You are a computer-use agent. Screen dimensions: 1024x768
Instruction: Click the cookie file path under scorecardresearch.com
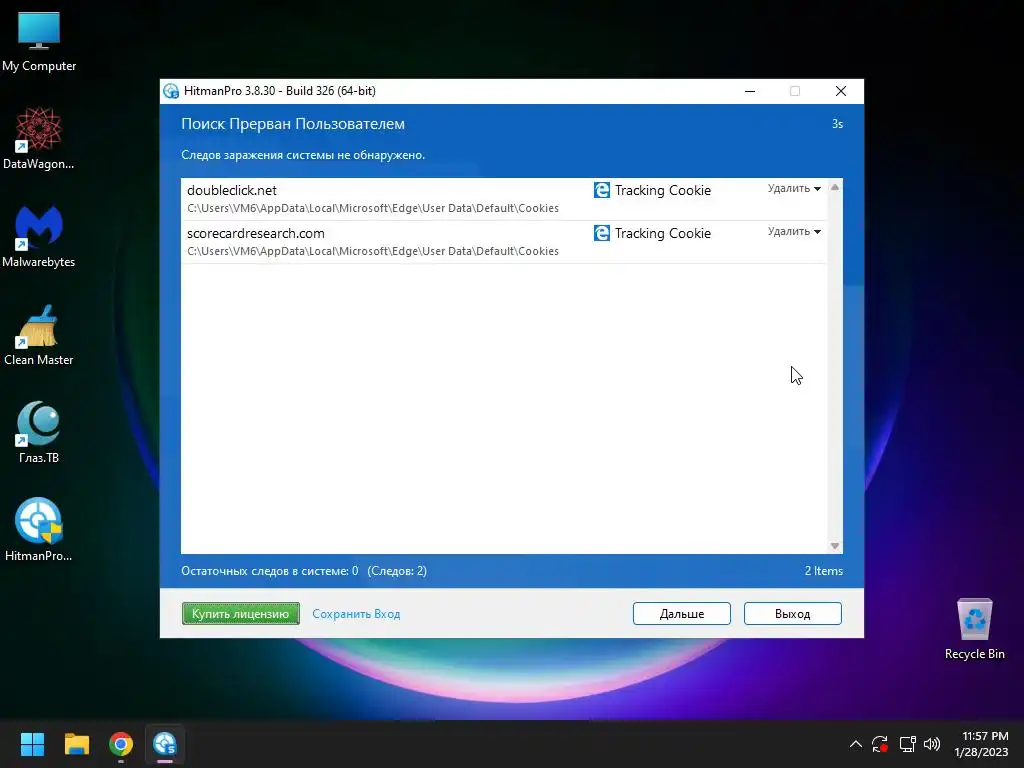[x=373, y=251]
